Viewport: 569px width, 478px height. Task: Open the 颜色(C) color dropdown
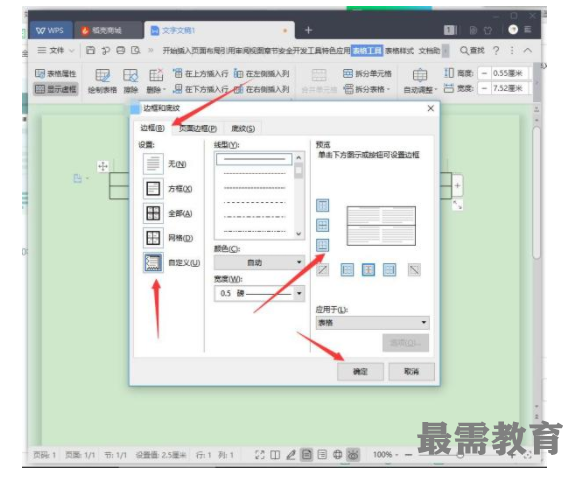(x=259, y=262)
